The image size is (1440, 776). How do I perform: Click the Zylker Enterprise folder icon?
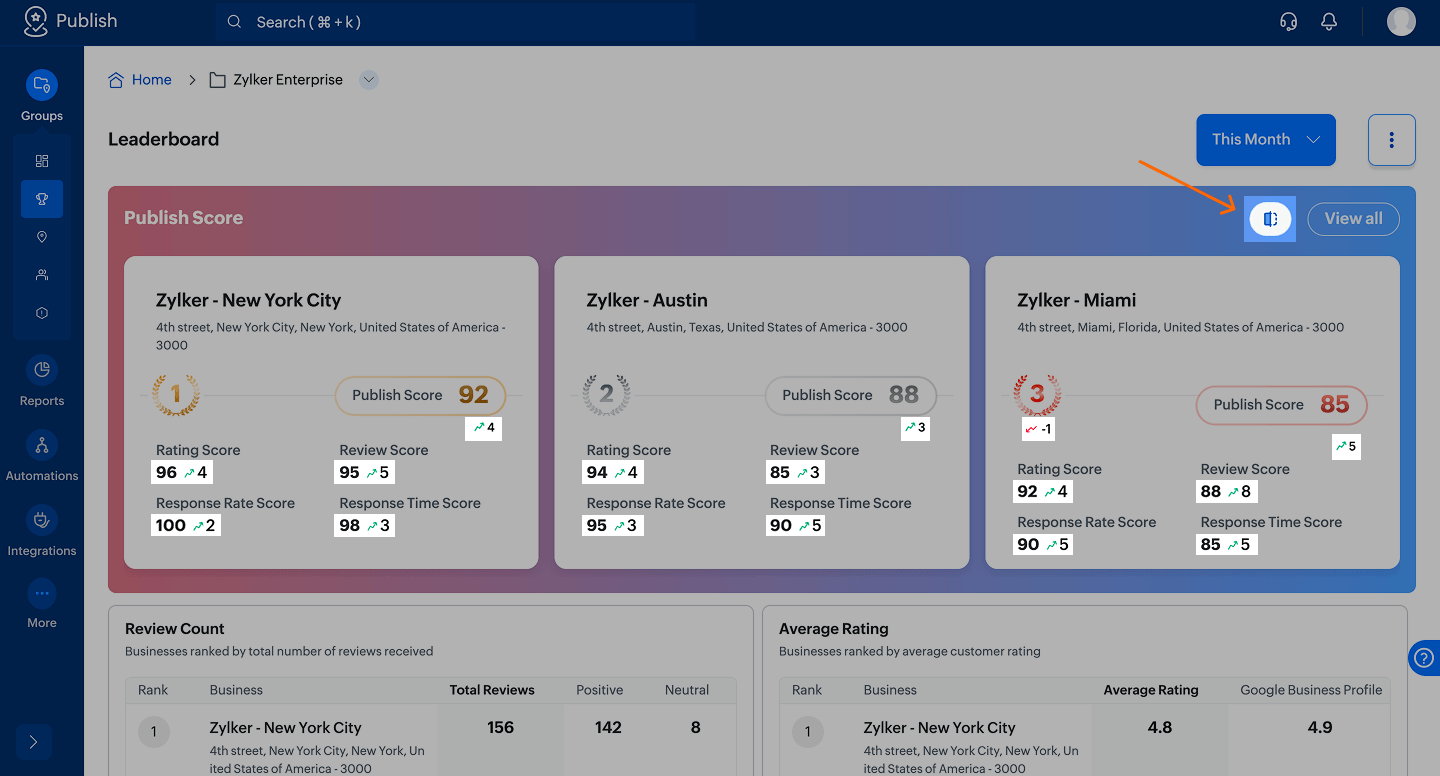(217, 80)
